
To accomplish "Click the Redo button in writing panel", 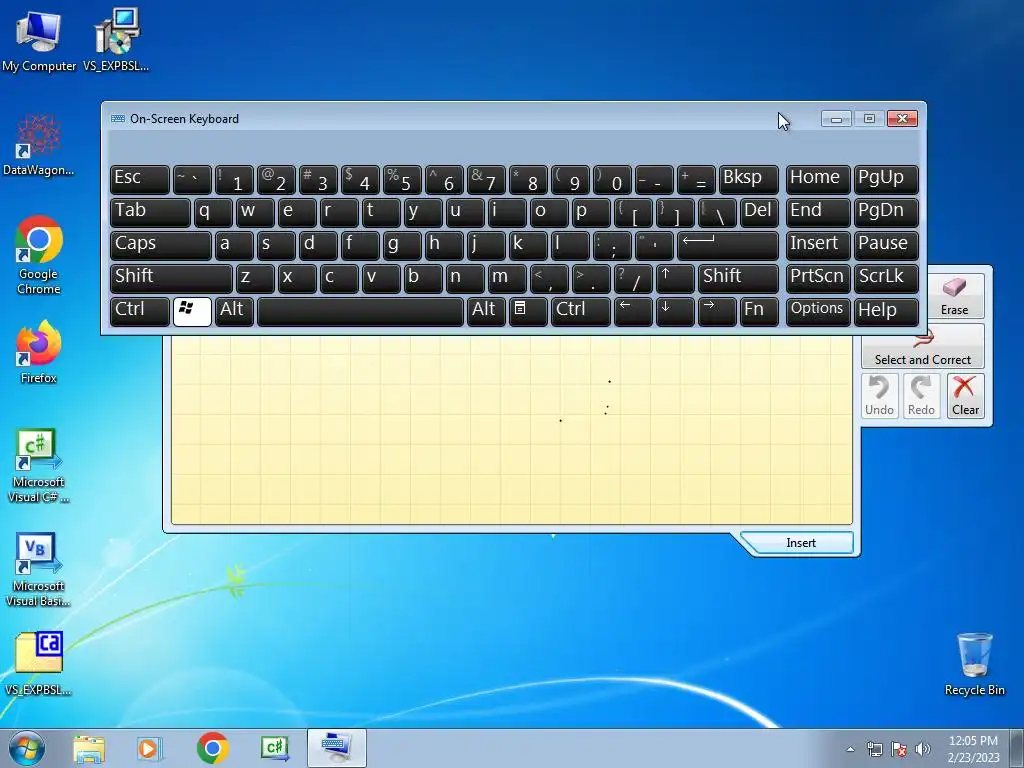I will click(x=921, y=396).
